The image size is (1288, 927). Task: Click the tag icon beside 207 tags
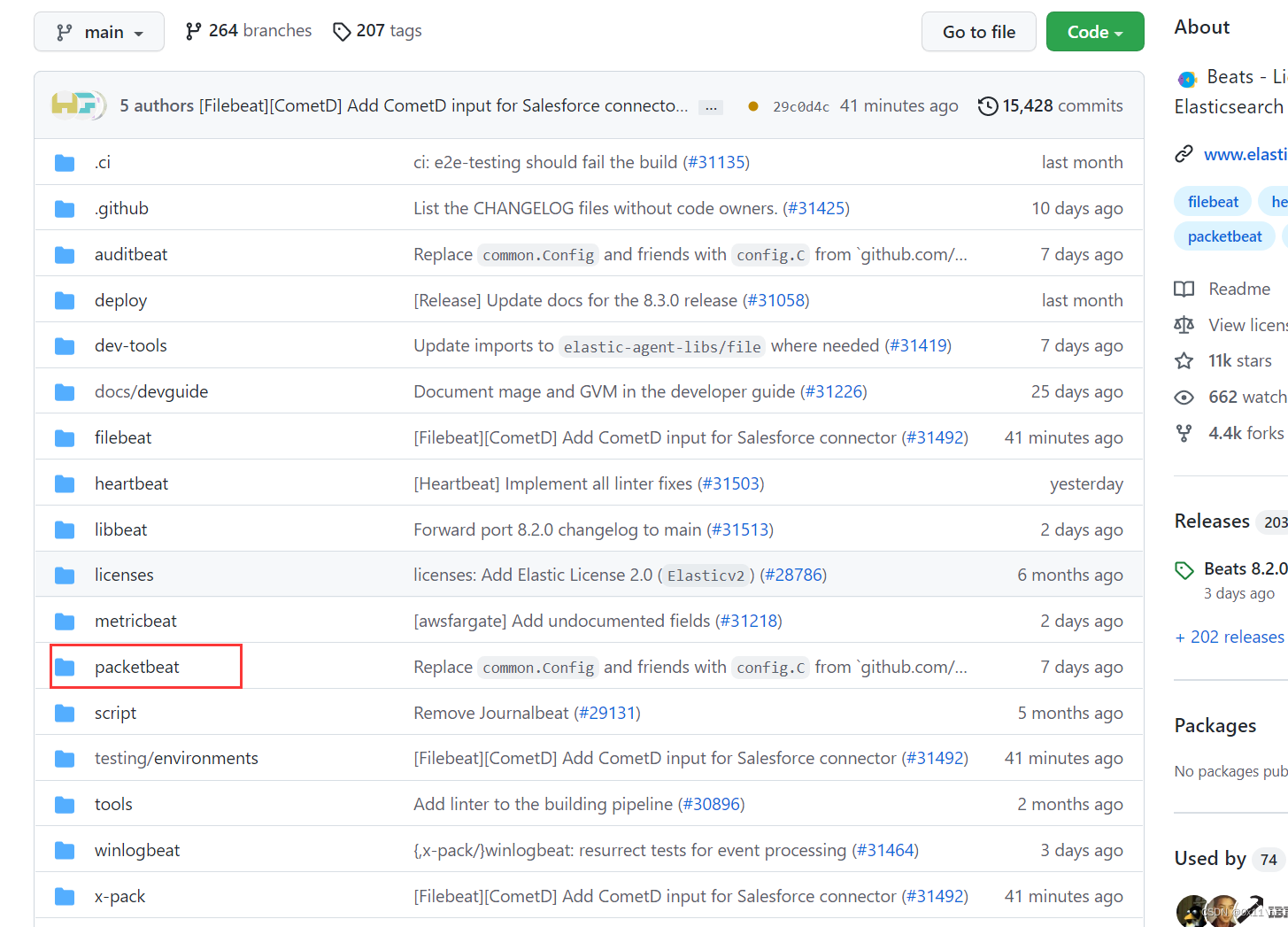(x=342, y=31)
